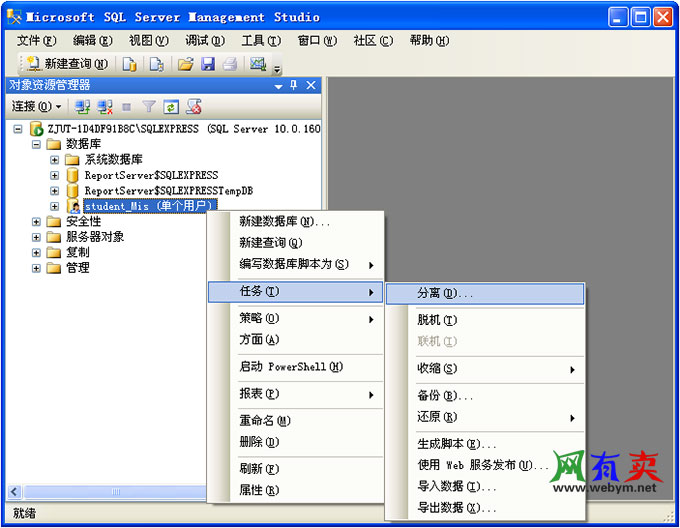
Task: Click the script icon with red mark
Action: (x=193, y=106)
